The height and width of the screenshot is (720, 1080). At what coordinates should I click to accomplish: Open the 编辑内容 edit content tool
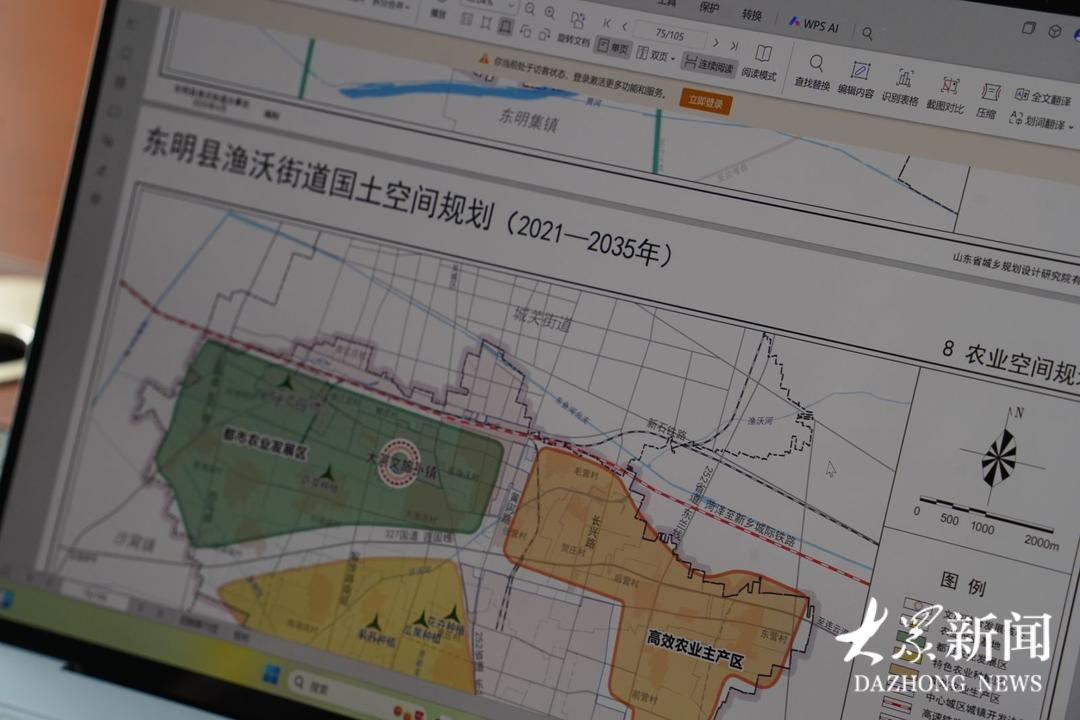[x=856, y=81]
